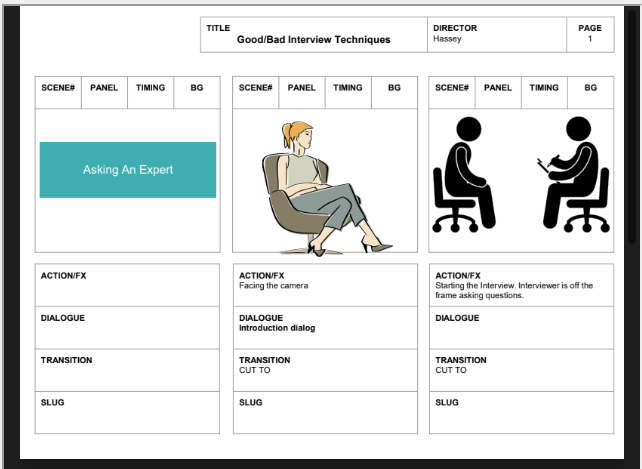
Task: Select the Director field showing 'Hassey'
Action: click(496, 35)
